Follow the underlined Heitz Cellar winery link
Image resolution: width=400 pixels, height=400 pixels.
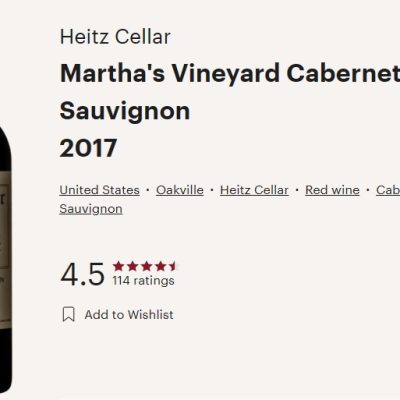(x=254, y=190)
